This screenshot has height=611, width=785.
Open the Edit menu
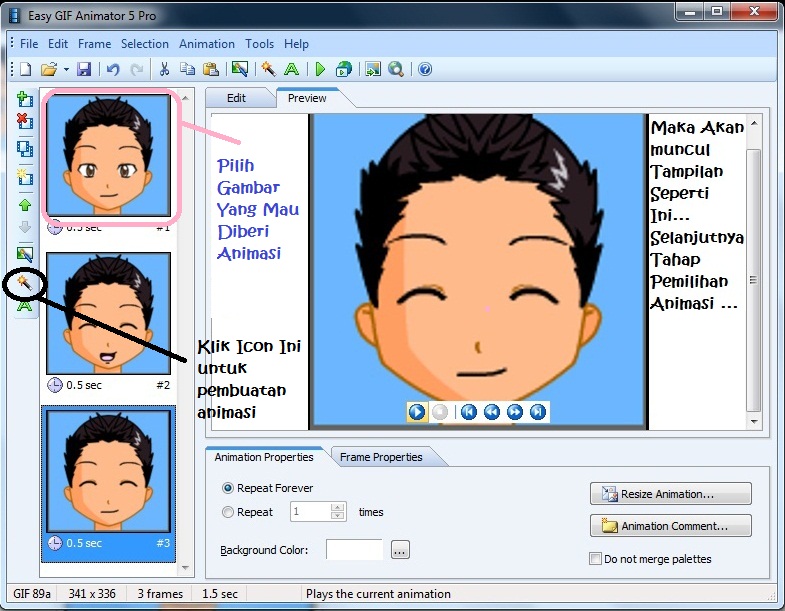(58, 44)
